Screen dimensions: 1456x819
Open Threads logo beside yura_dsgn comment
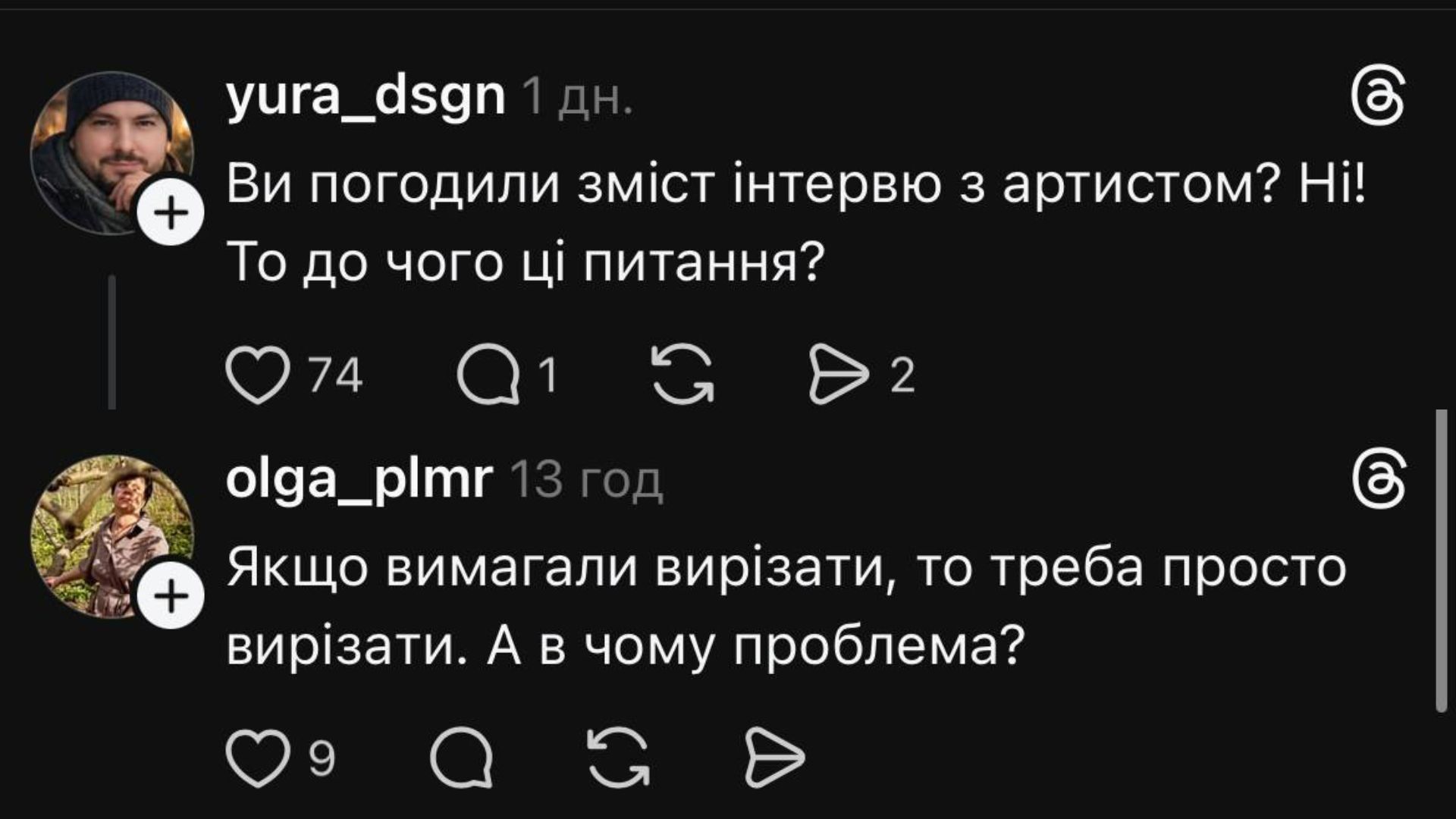pos(1379,99)
